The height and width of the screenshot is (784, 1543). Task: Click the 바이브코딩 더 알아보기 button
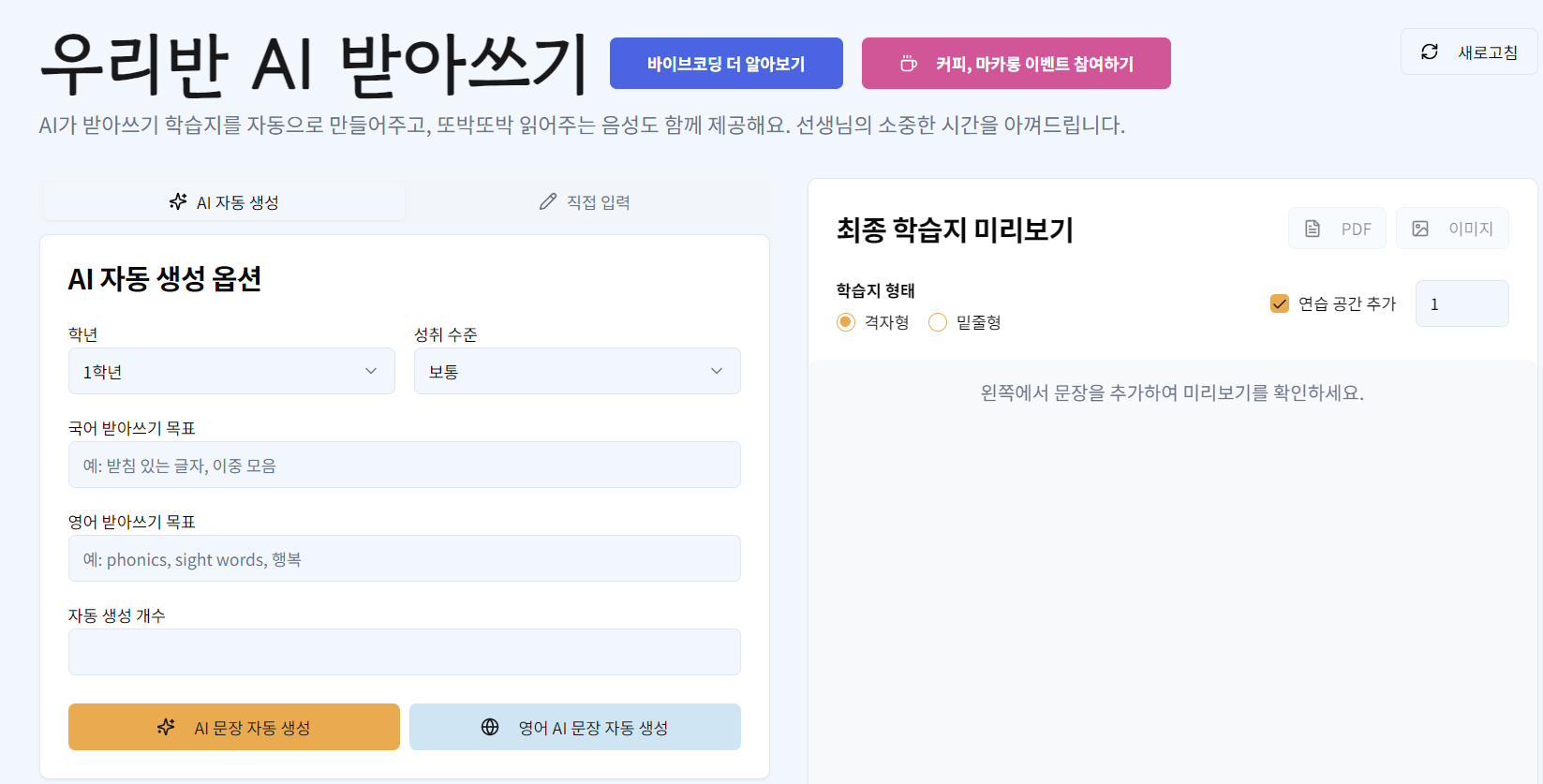pyautogui.click(x=726, y=63)
